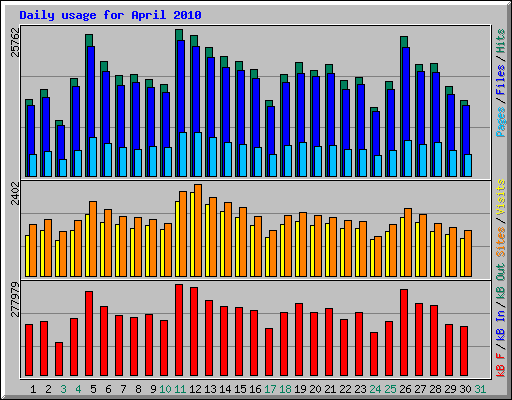Click green day label 11
Screen dimensions: 512x400
click(x=180, y=389)
